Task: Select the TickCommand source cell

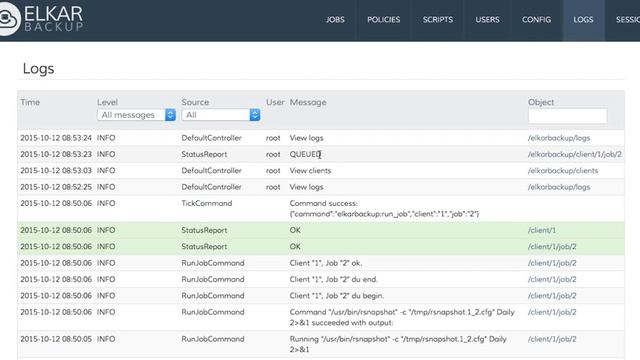Action: [x=207, y=203]
